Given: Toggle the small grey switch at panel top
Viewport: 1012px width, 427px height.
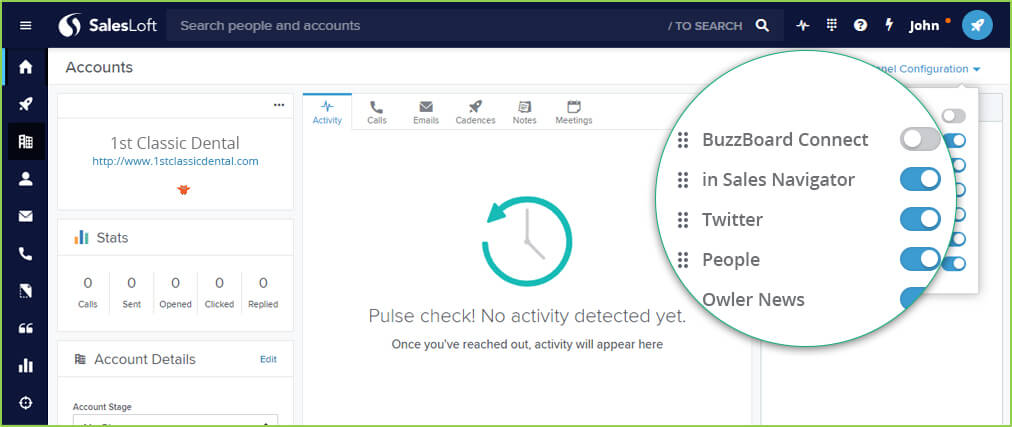Looking at the screenshot, I should coord(953,116).
